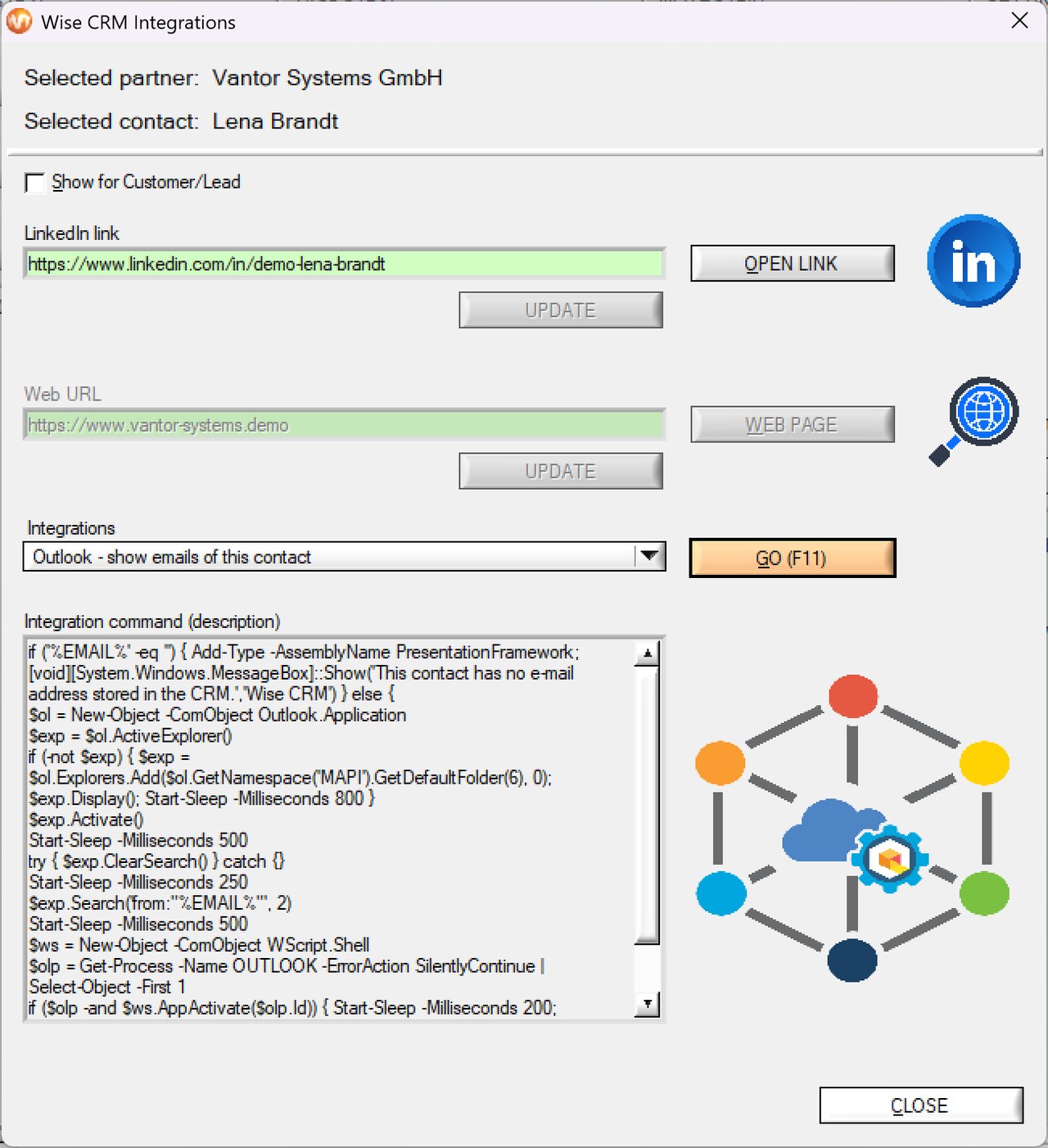Click the Web URL input field
1048x1148 pixels.
(x=344, y=425)
